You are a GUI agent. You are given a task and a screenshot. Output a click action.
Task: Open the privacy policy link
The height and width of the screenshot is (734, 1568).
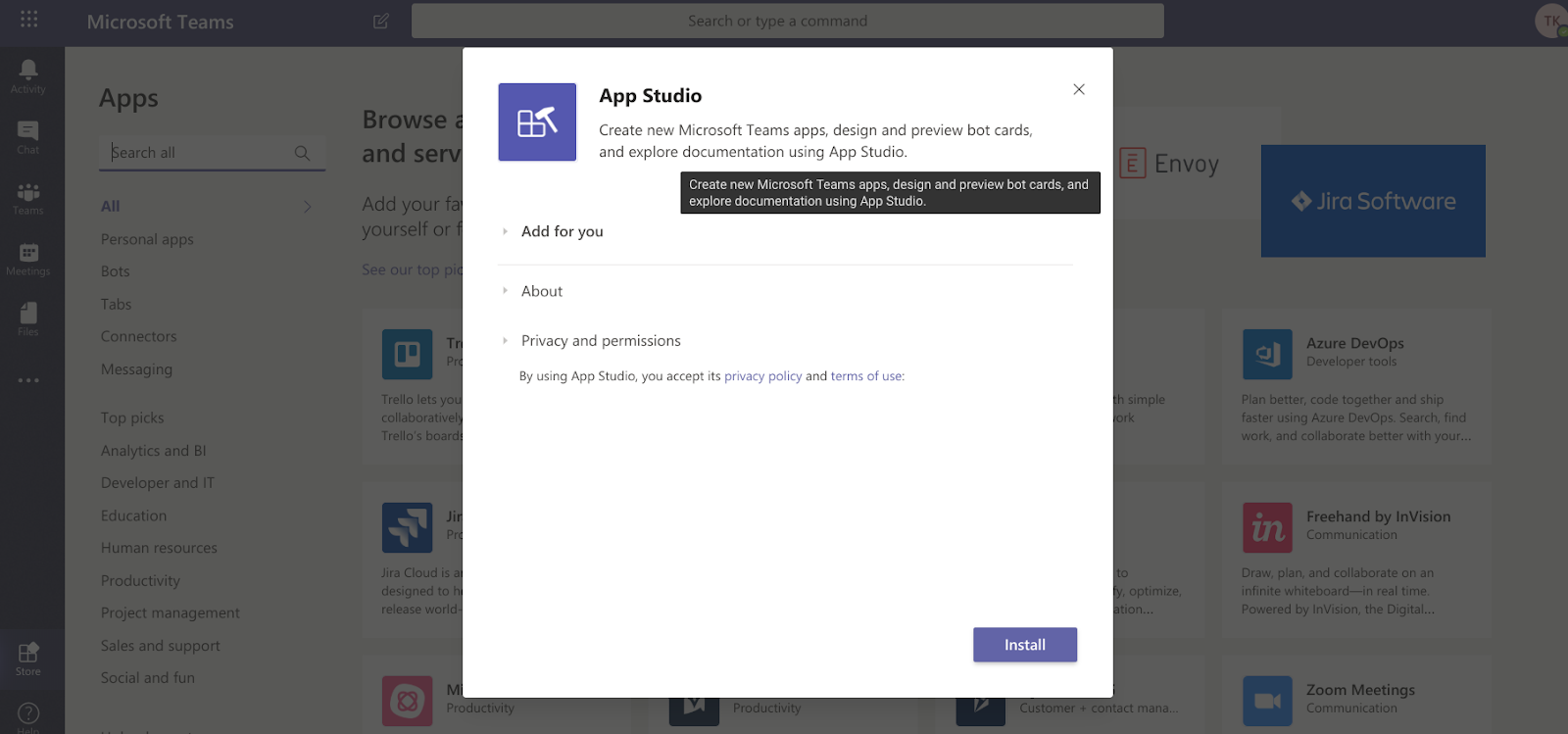tap(762, 376)
